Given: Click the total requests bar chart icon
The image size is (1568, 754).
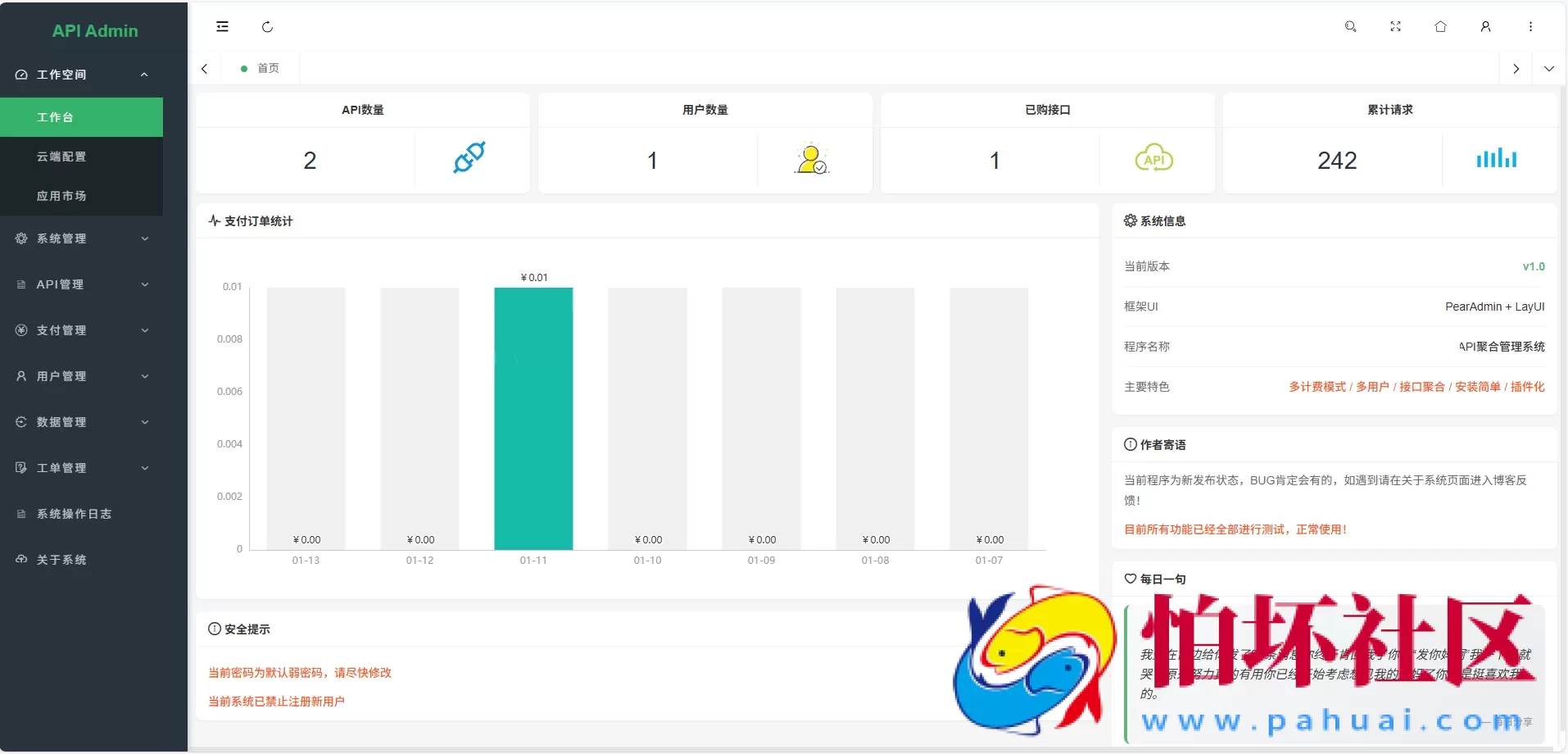Looking at the screenshot, I should (1496, 158).
